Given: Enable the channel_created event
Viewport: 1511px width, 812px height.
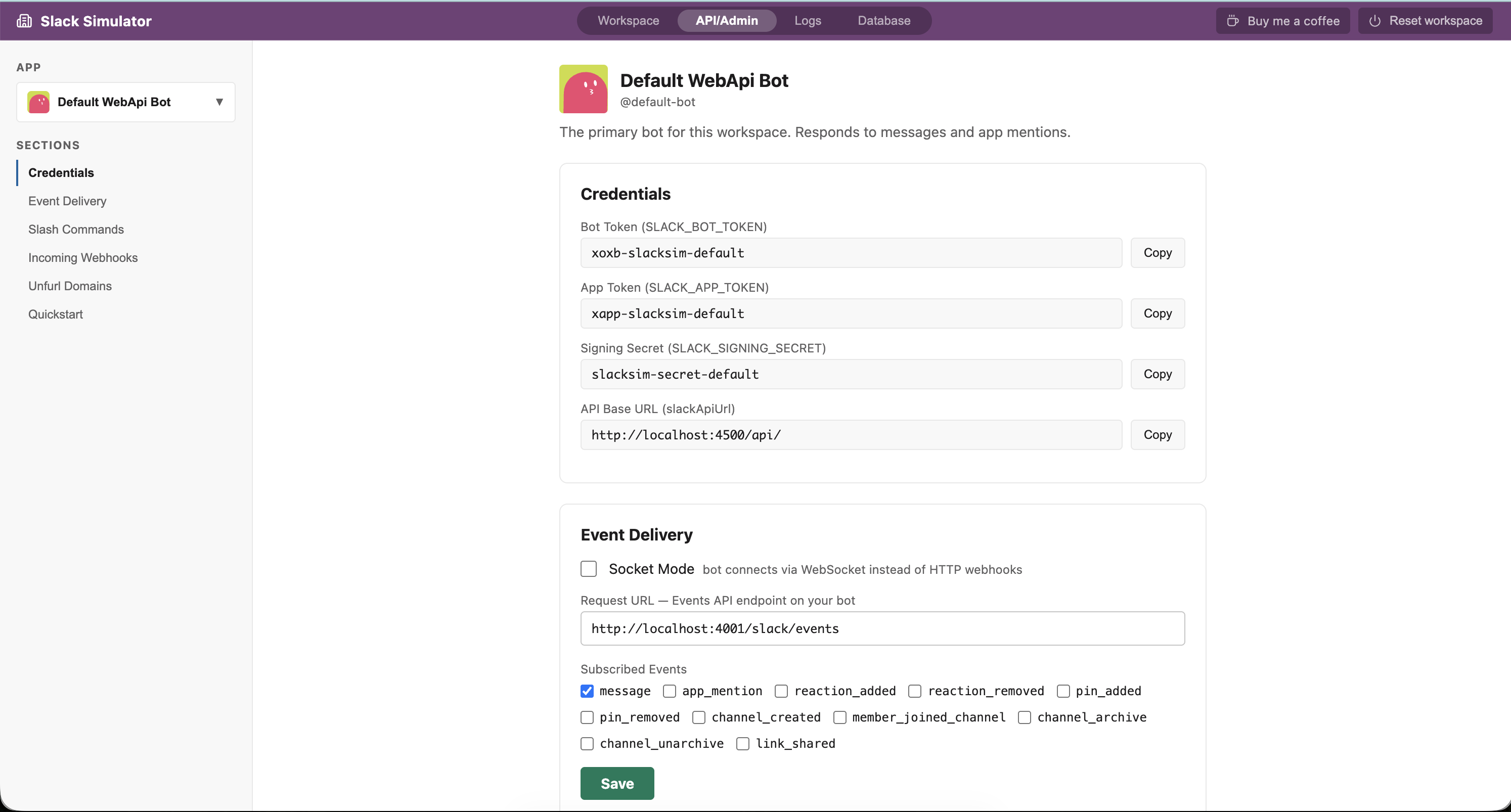Looking at the screenshot, I should click(698, 717).
